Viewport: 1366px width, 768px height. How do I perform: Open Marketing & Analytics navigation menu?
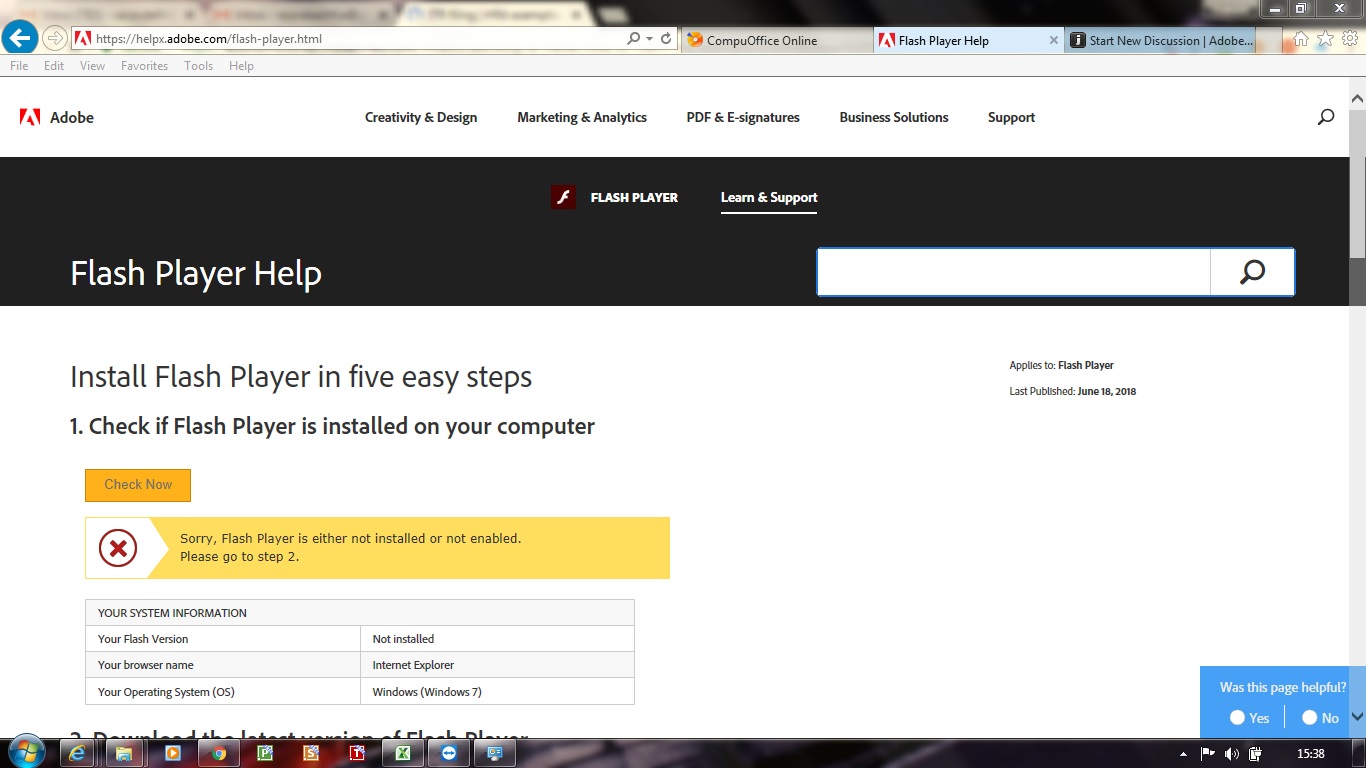pos(582,117)
